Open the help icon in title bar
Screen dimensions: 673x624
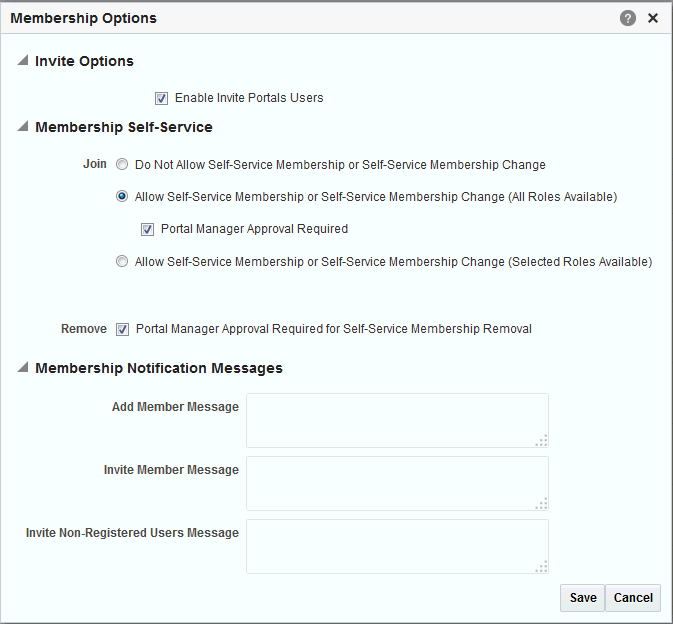[x=628, y=18]
